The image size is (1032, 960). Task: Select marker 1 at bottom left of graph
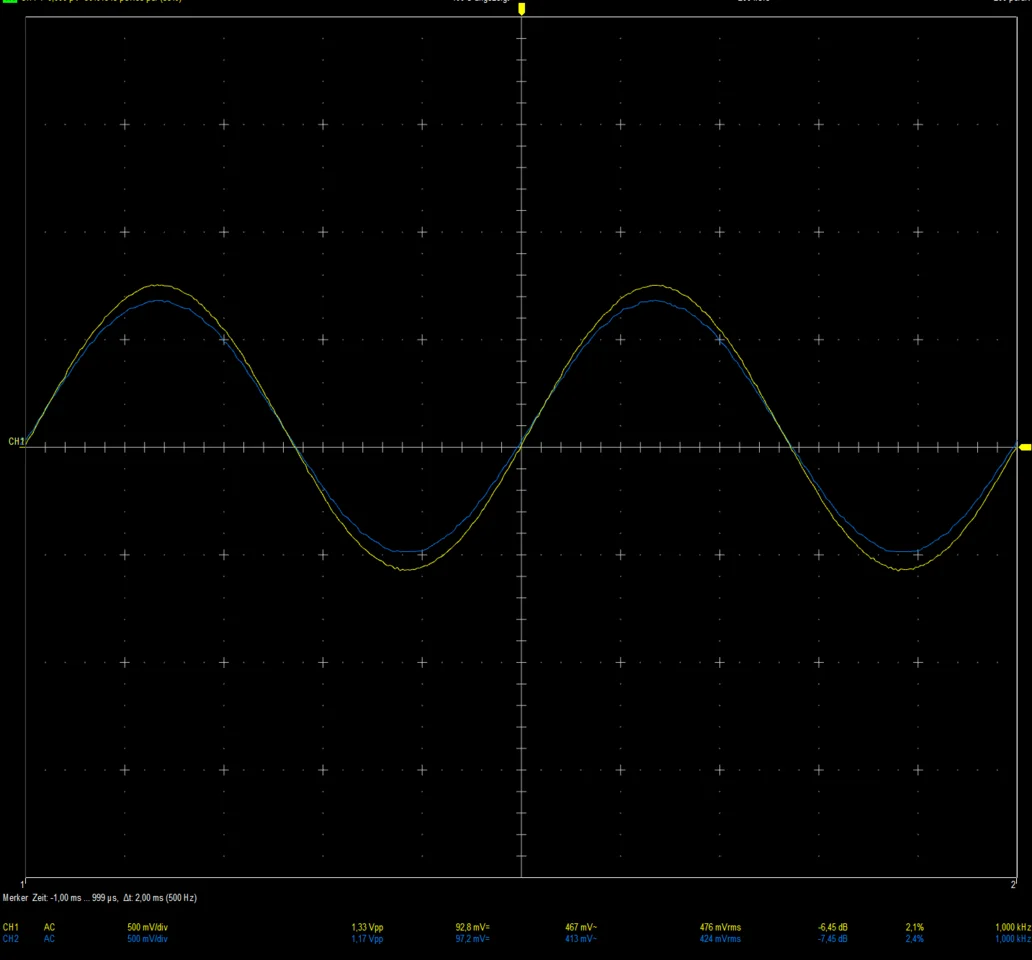click(x=24, y=885)
